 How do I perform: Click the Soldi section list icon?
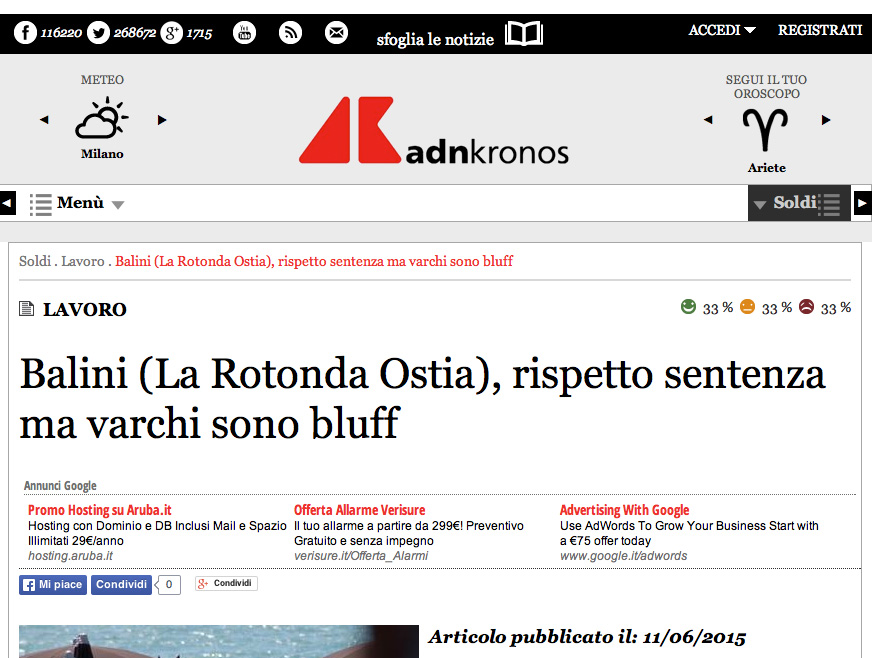pyautogui.click(x=829, y=204)
